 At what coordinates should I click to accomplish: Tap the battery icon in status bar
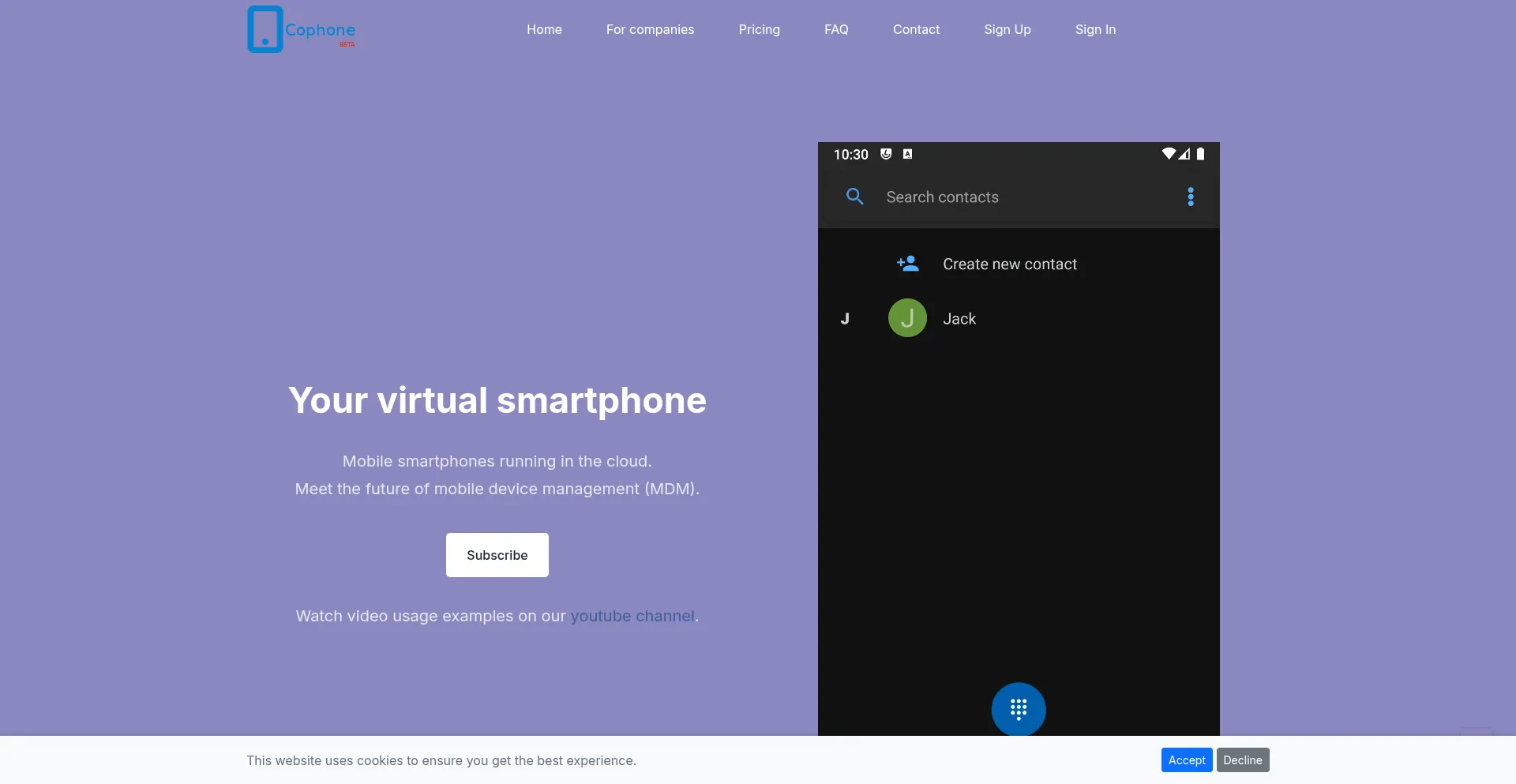pos(1200,154)
